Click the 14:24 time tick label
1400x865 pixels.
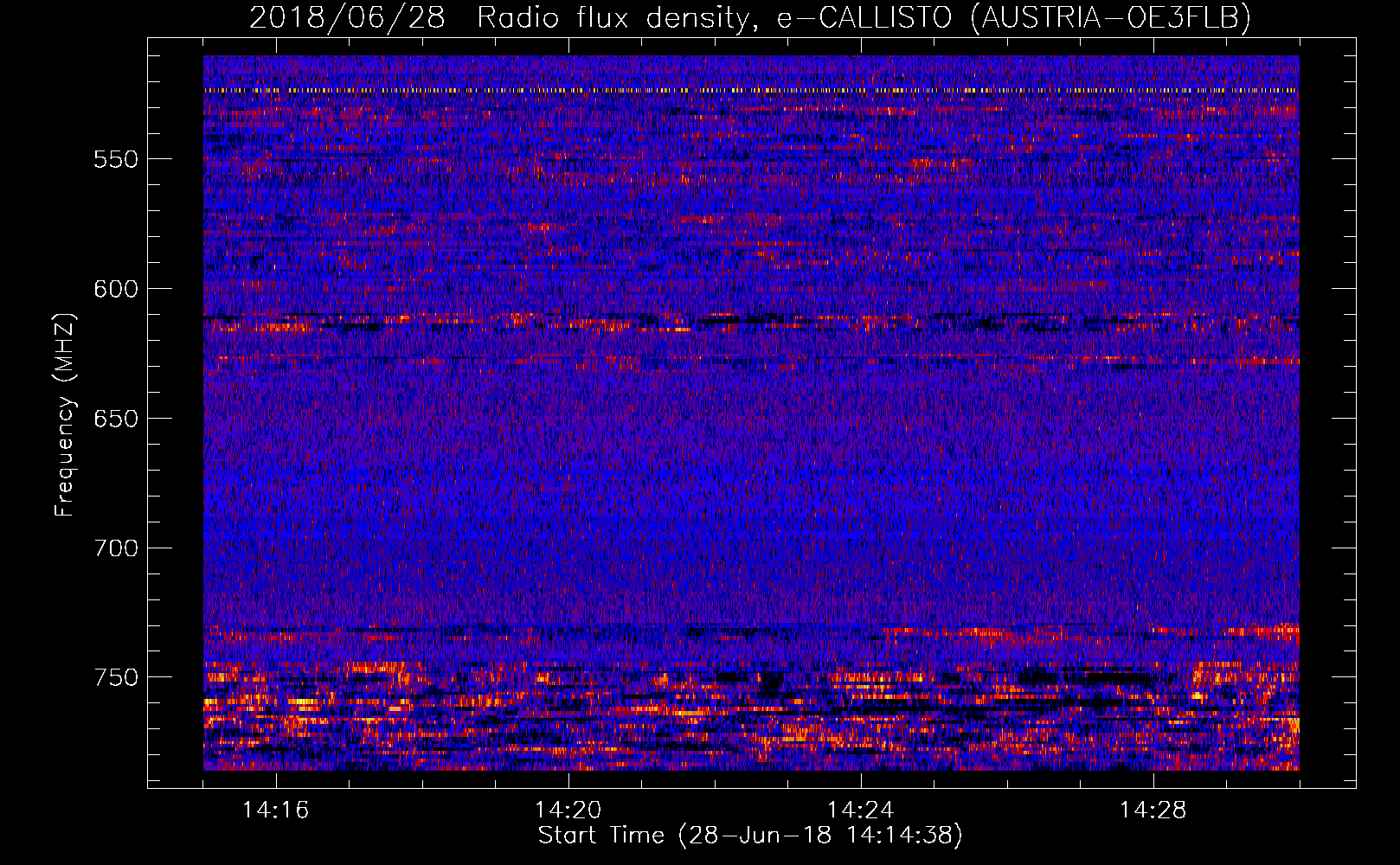861,811
